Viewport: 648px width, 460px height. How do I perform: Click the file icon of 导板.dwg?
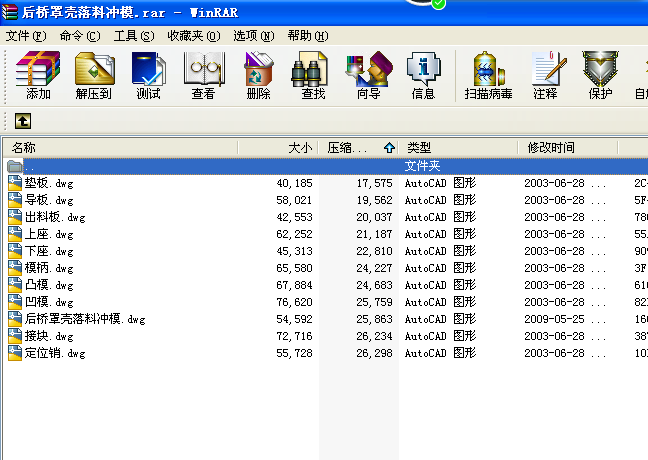coord(15,200)
